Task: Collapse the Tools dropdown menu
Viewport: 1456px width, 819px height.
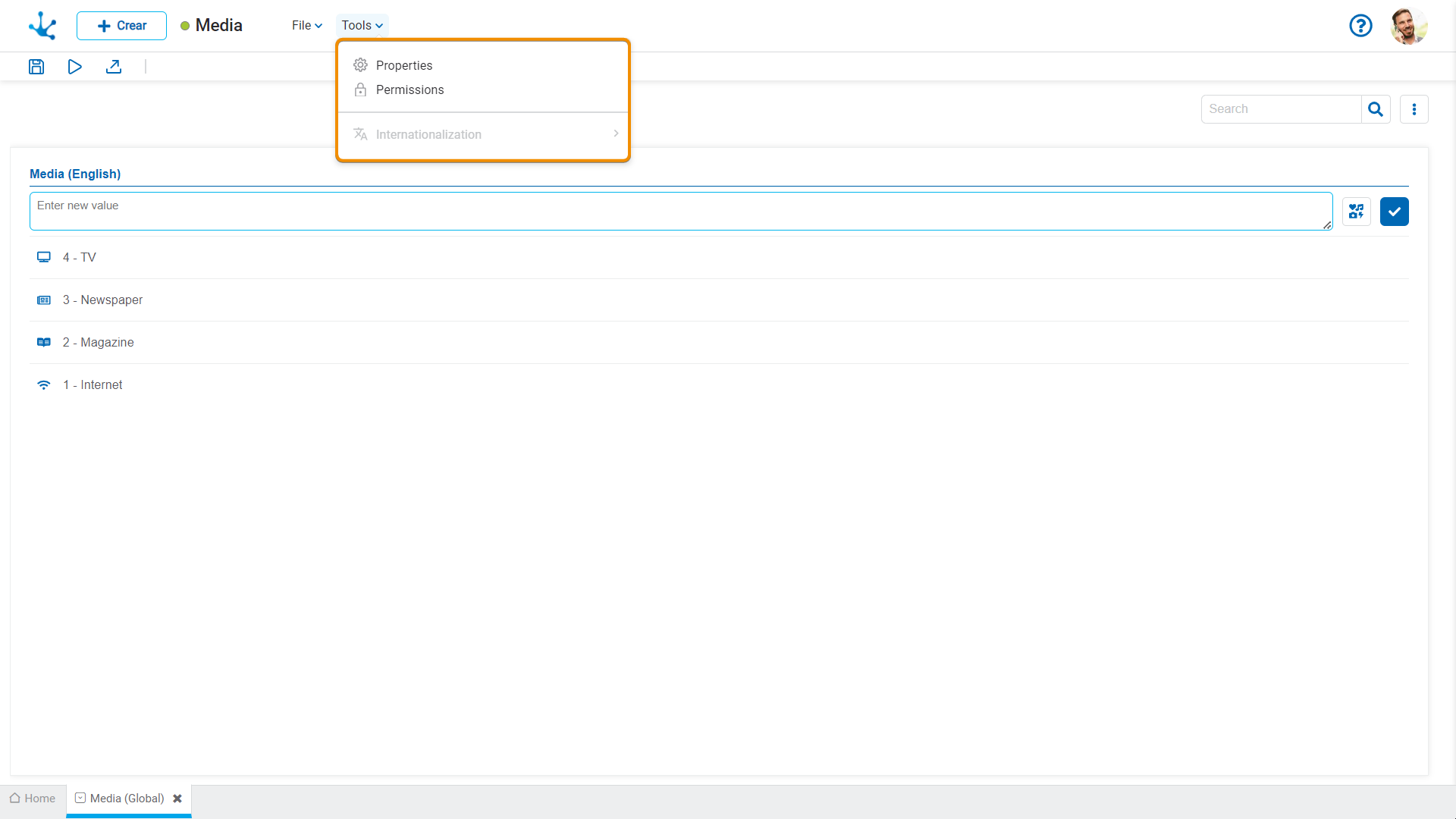Action: click(x=362, y=26)
